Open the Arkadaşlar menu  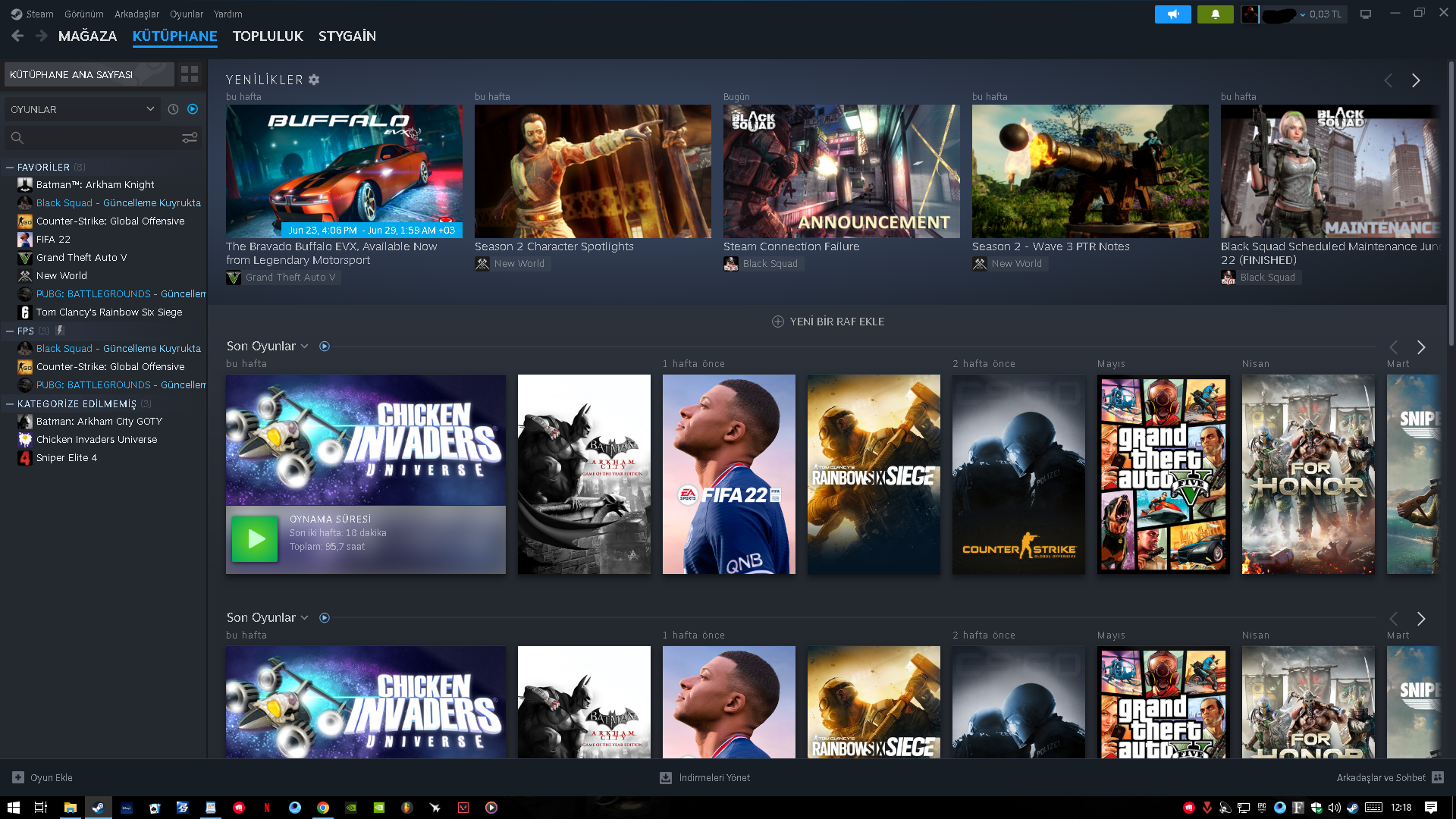tap(136, 14)
